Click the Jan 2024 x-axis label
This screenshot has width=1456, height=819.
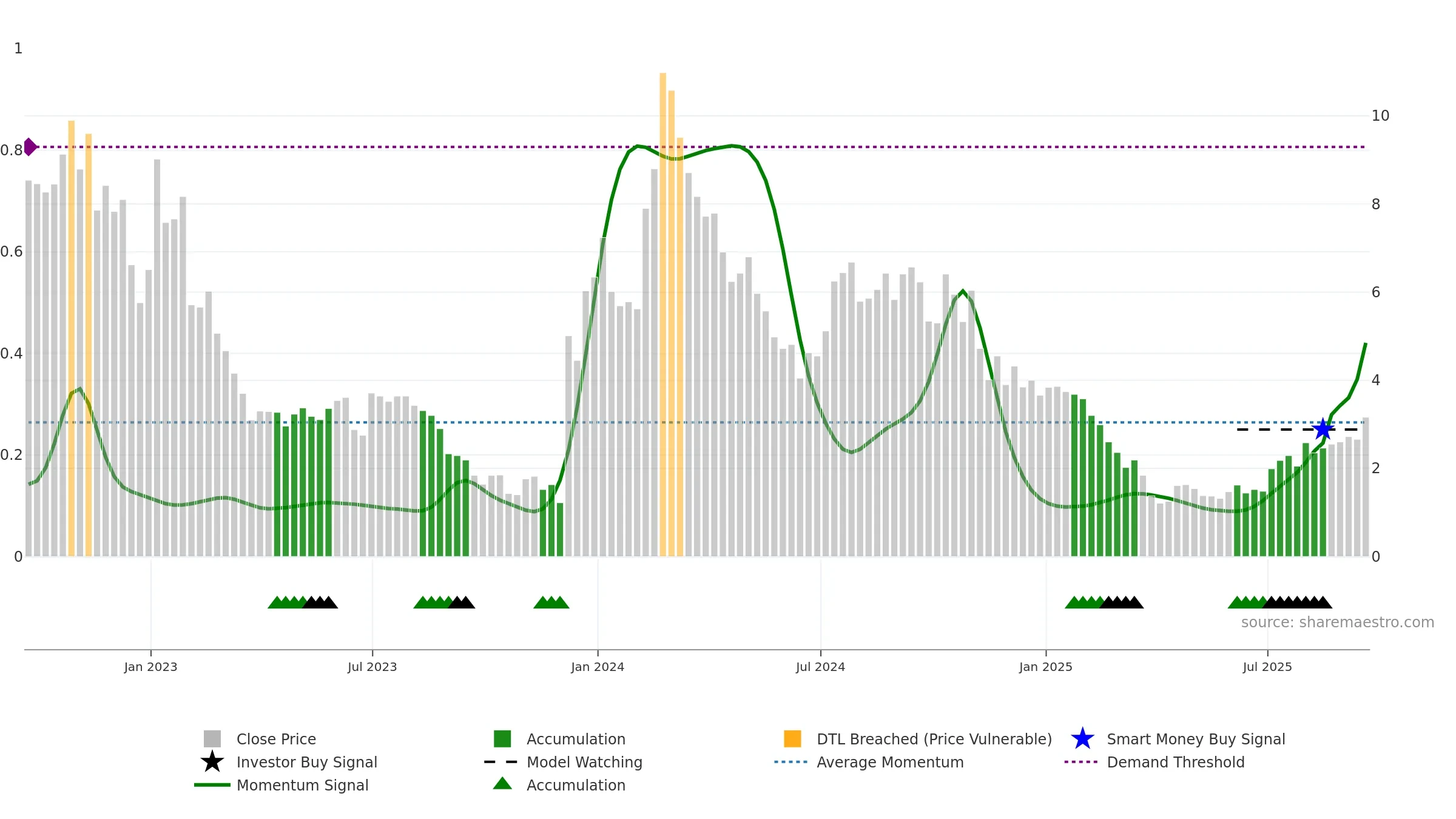pyautogui.click(x=598, y=667)
